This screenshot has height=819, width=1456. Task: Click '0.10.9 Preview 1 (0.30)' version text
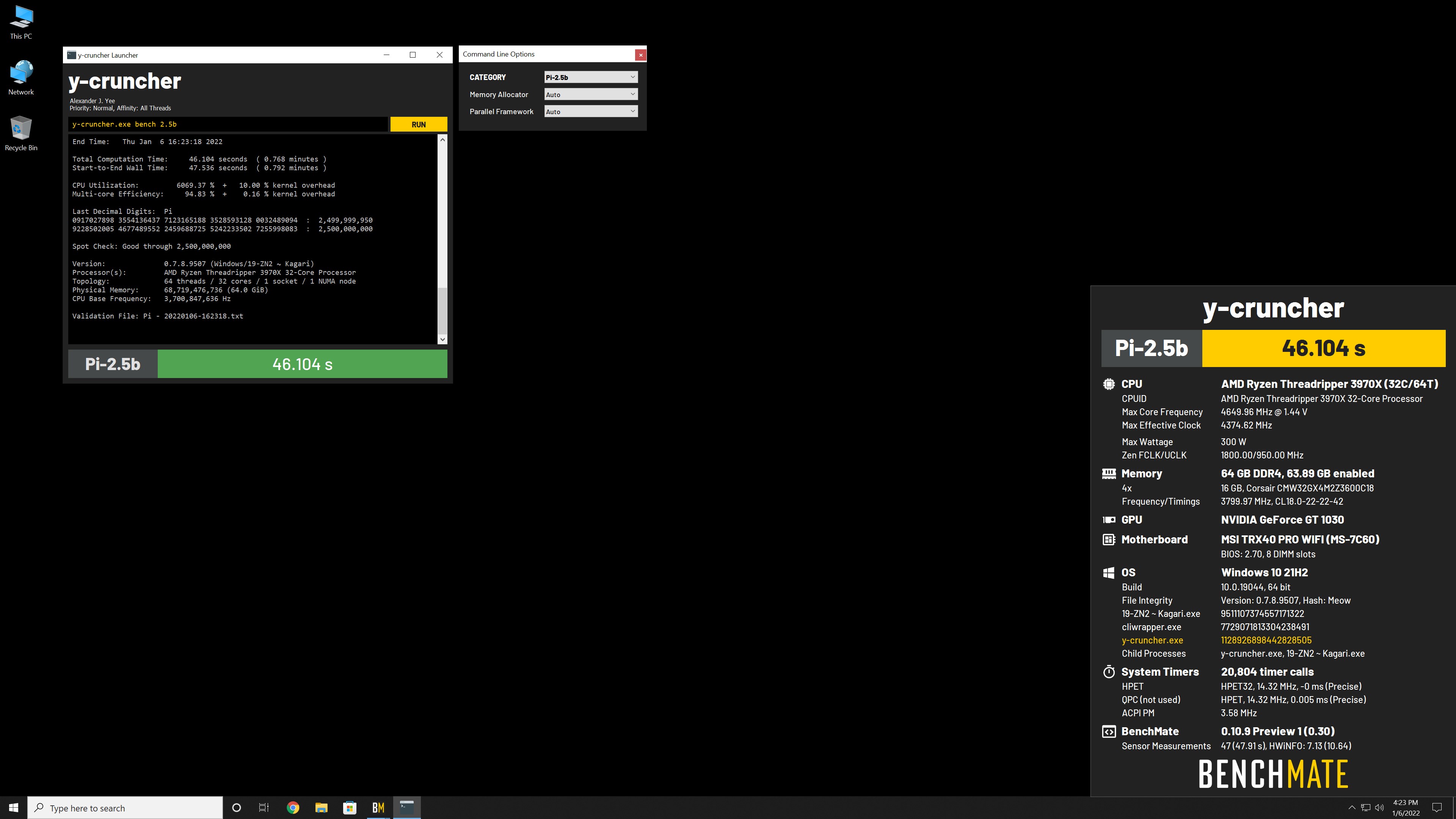click(x=1277, y=731)
